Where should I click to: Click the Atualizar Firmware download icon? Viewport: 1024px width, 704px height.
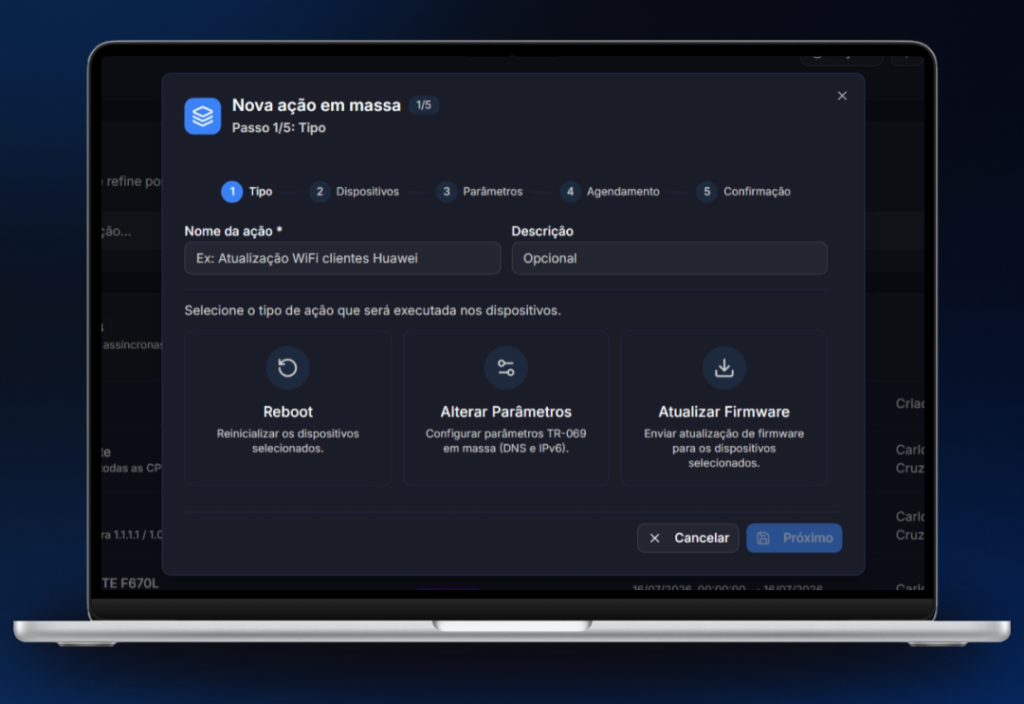click(x=724, y=368)
